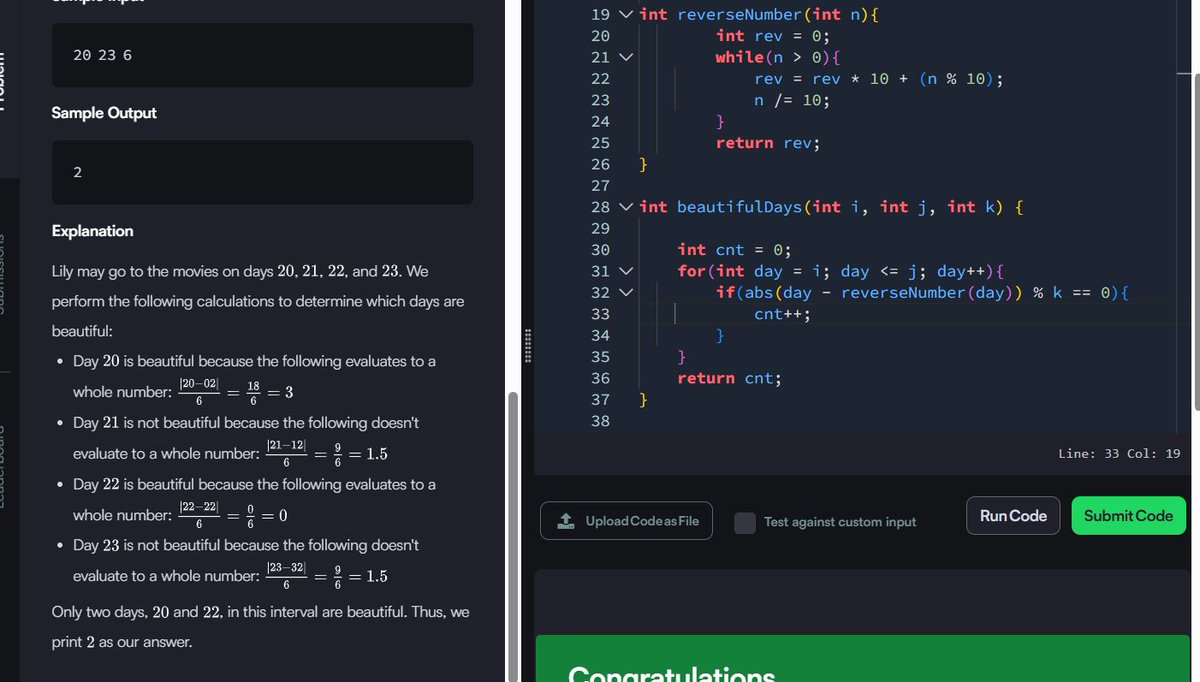Open the Leaderboard vertical tab
The image size is (1200, 682).
(3, 468)
